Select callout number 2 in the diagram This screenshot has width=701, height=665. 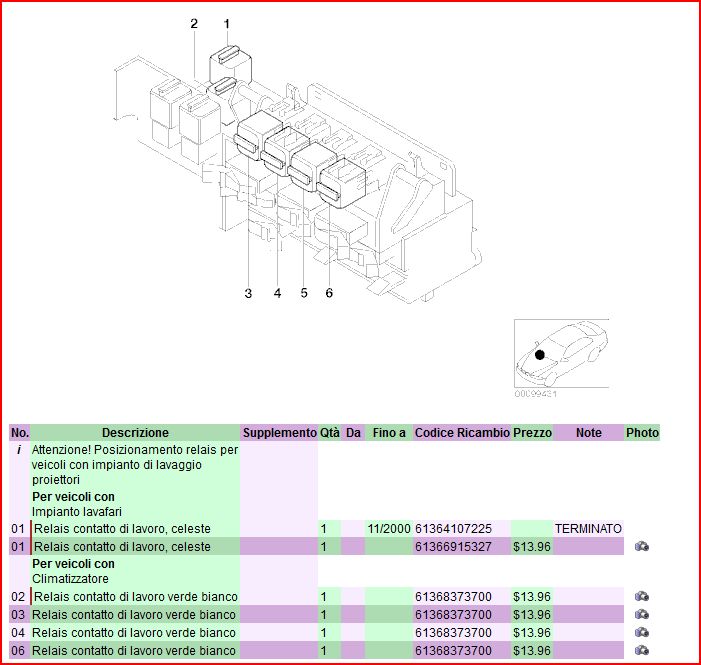(x=194, y=23)
